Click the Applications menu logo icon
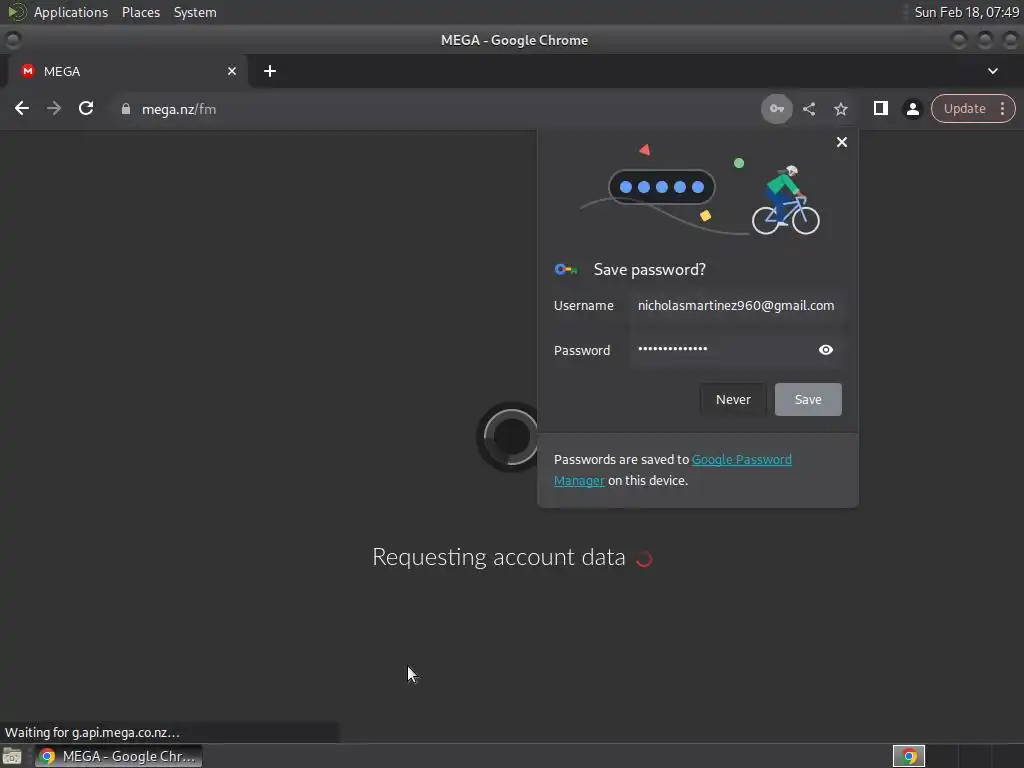 click(x=16, y=12)
